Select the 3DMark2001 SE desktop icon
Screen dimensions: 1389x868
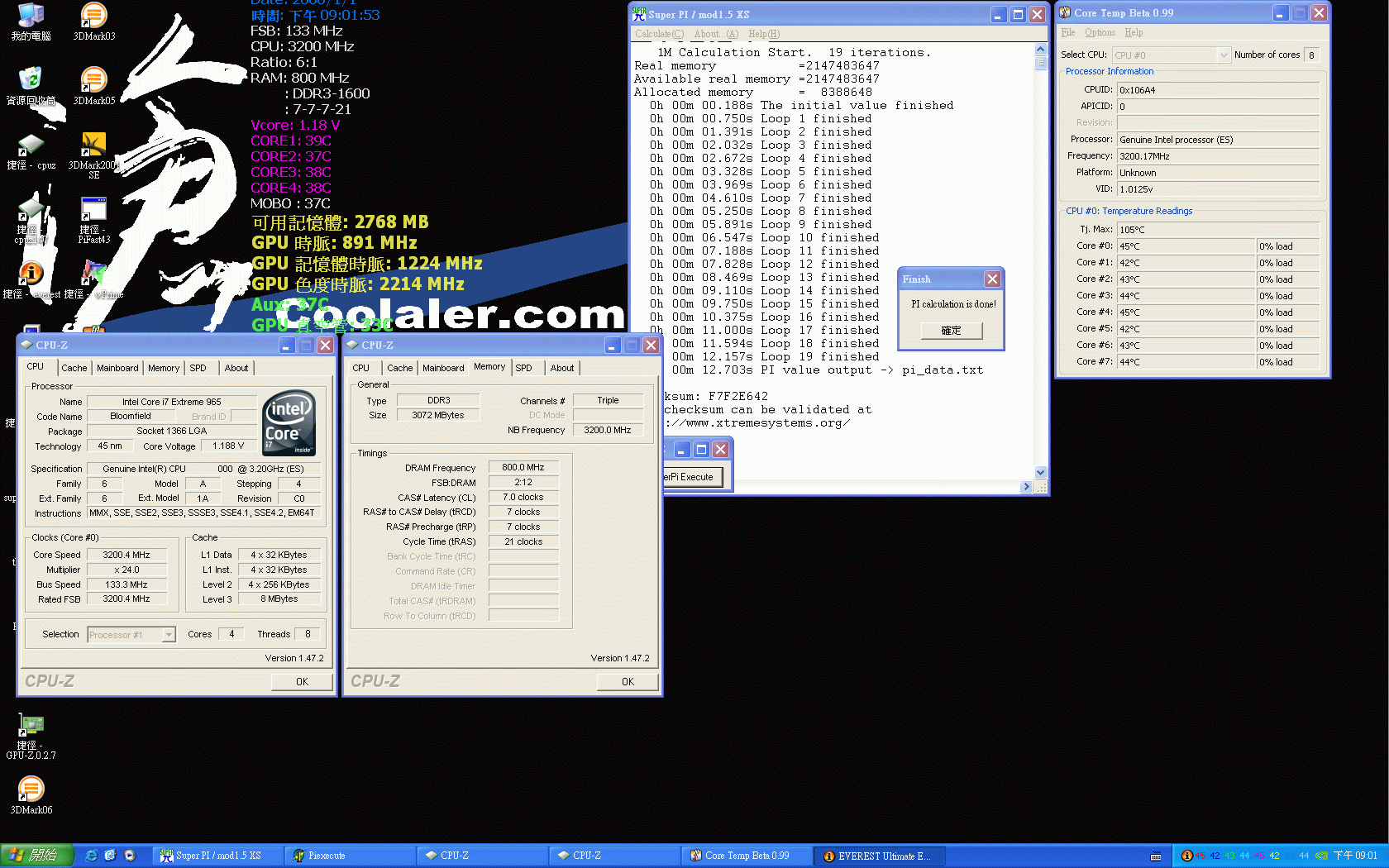(93, 155)
